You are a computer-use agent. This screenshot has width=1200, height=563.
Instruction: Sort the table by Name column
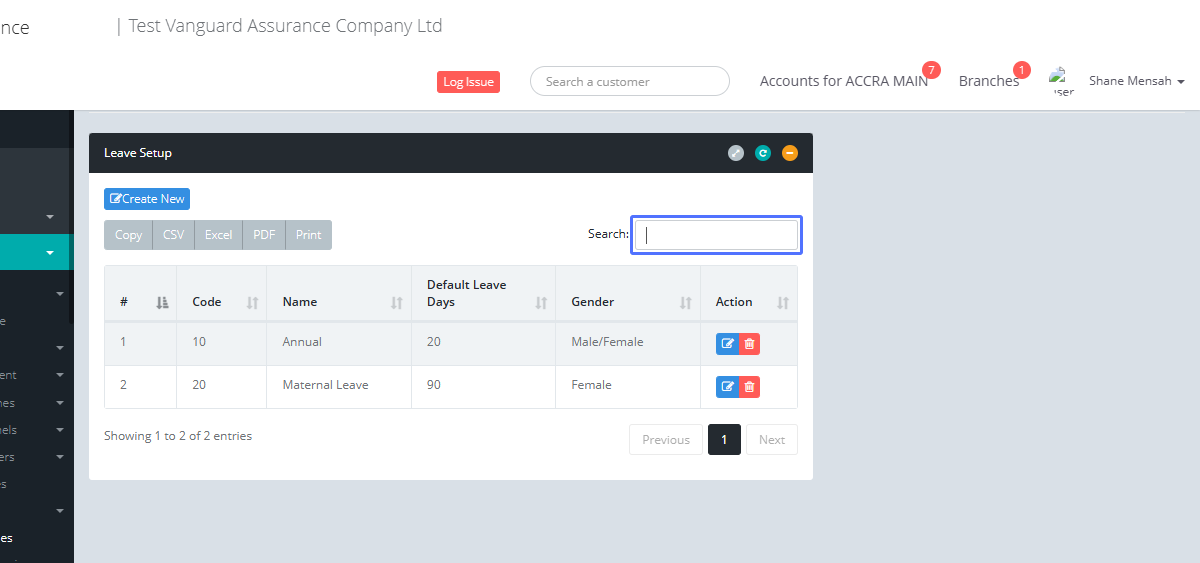pos(338,302)
